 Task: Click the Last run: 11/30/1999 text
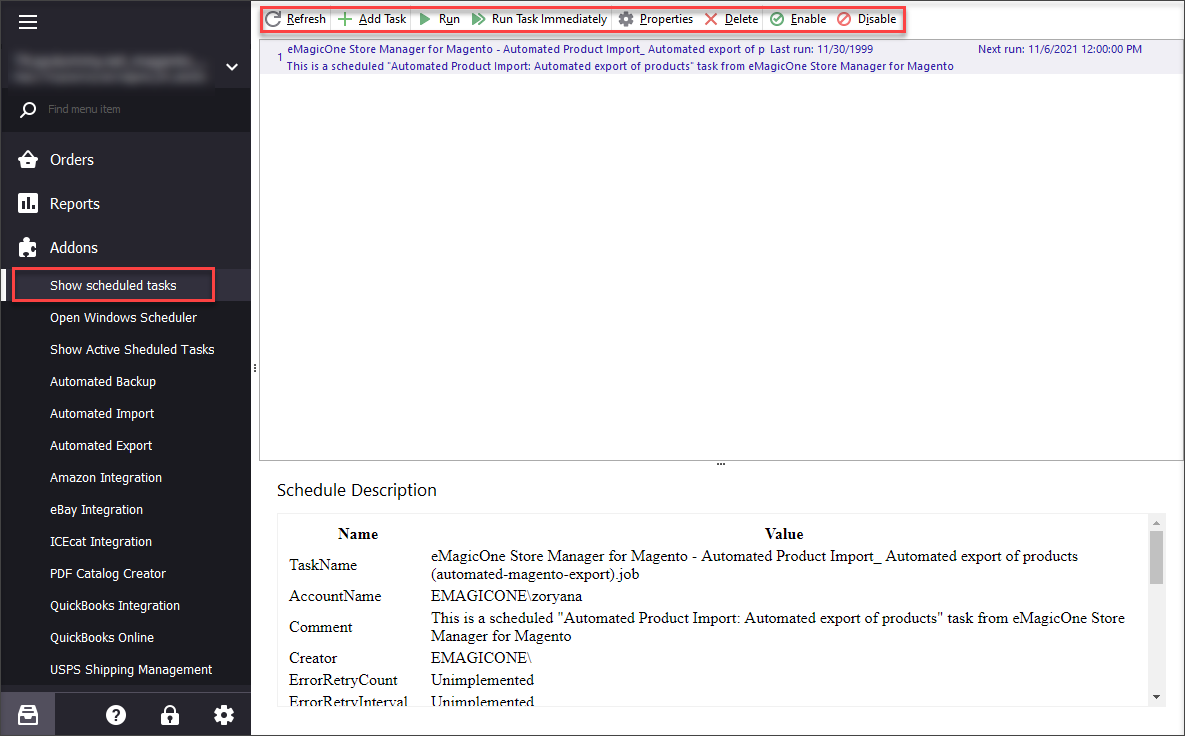tap(821, 49)
